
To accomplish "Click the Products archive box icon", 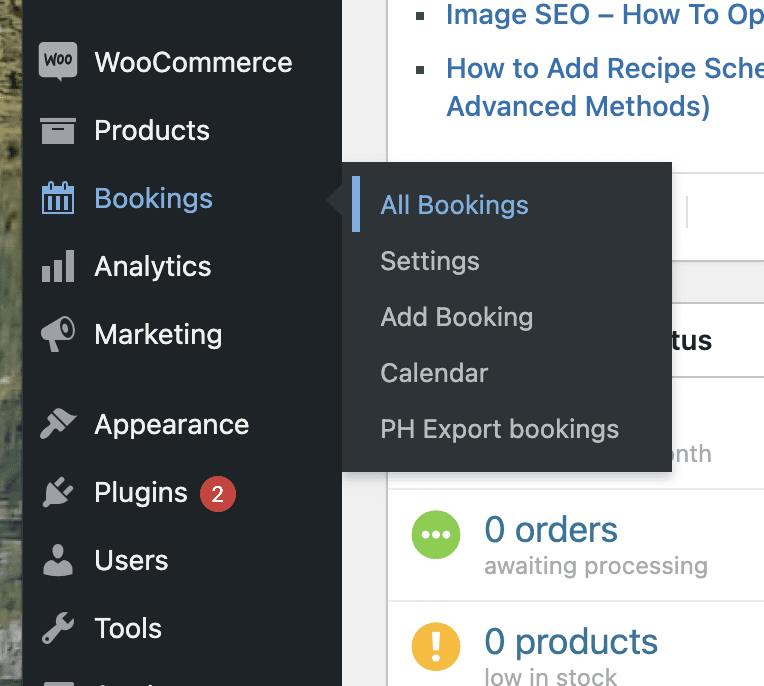I will coord(58,131).
